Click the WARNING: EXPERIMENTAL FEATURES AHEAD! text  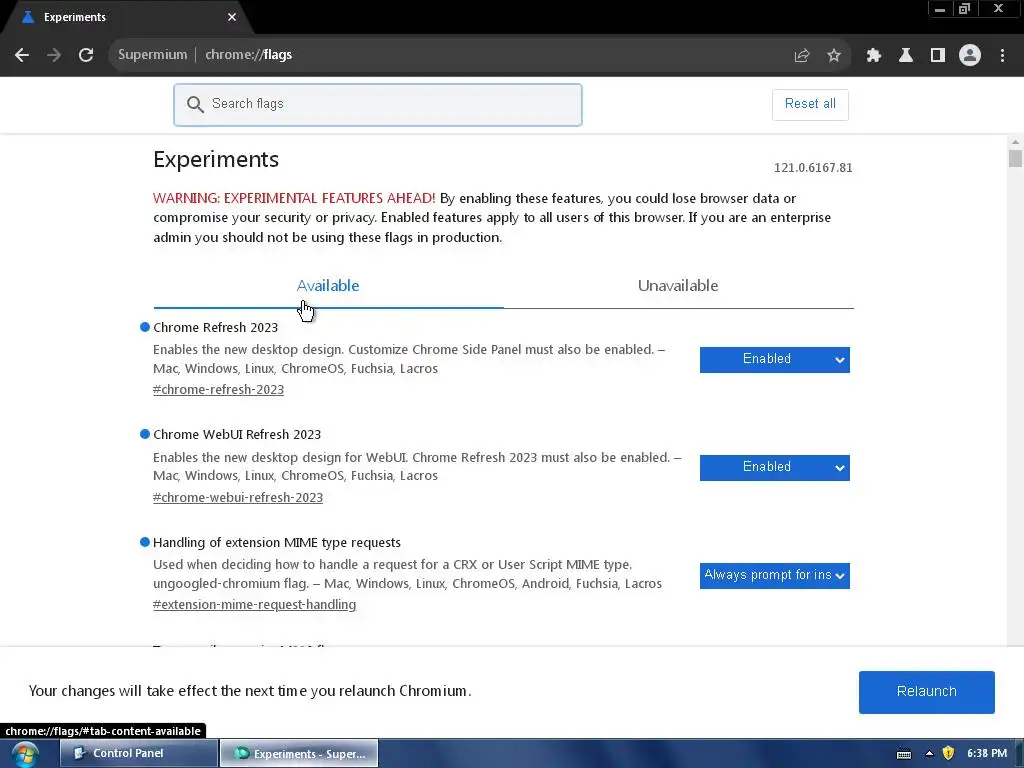[294, 199]
